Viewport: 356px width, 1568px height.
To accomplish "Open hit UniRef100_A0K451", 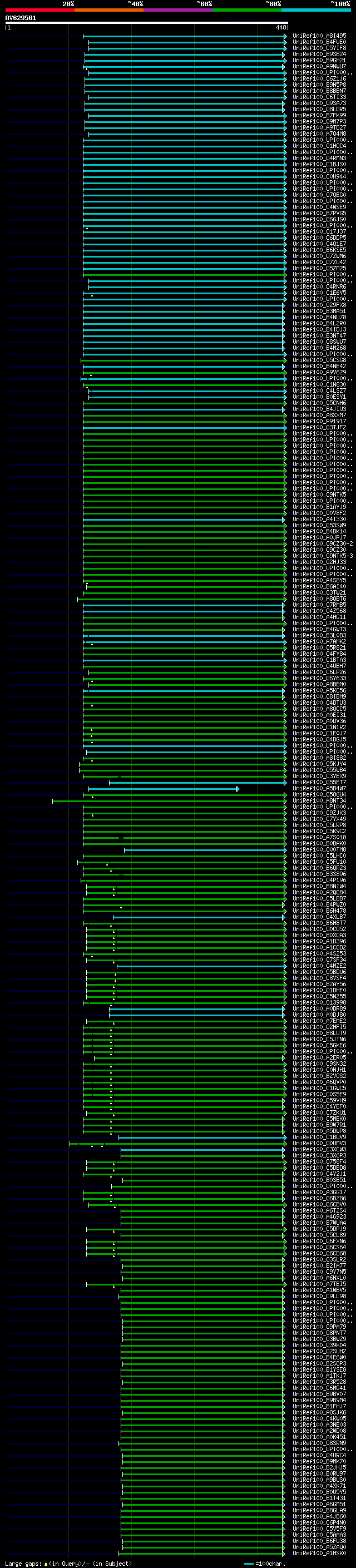I will 319,1437.
